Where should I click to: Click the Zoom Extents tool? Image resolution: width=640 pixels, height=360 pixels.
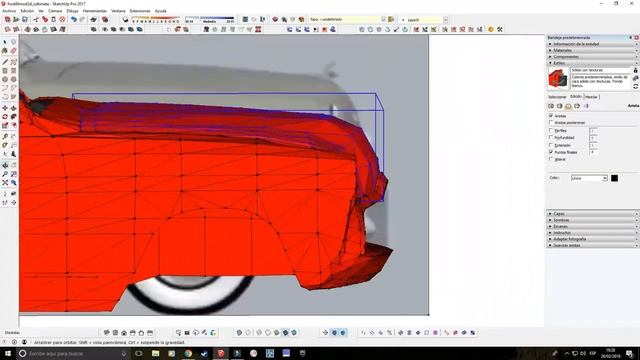coord(5,182)
